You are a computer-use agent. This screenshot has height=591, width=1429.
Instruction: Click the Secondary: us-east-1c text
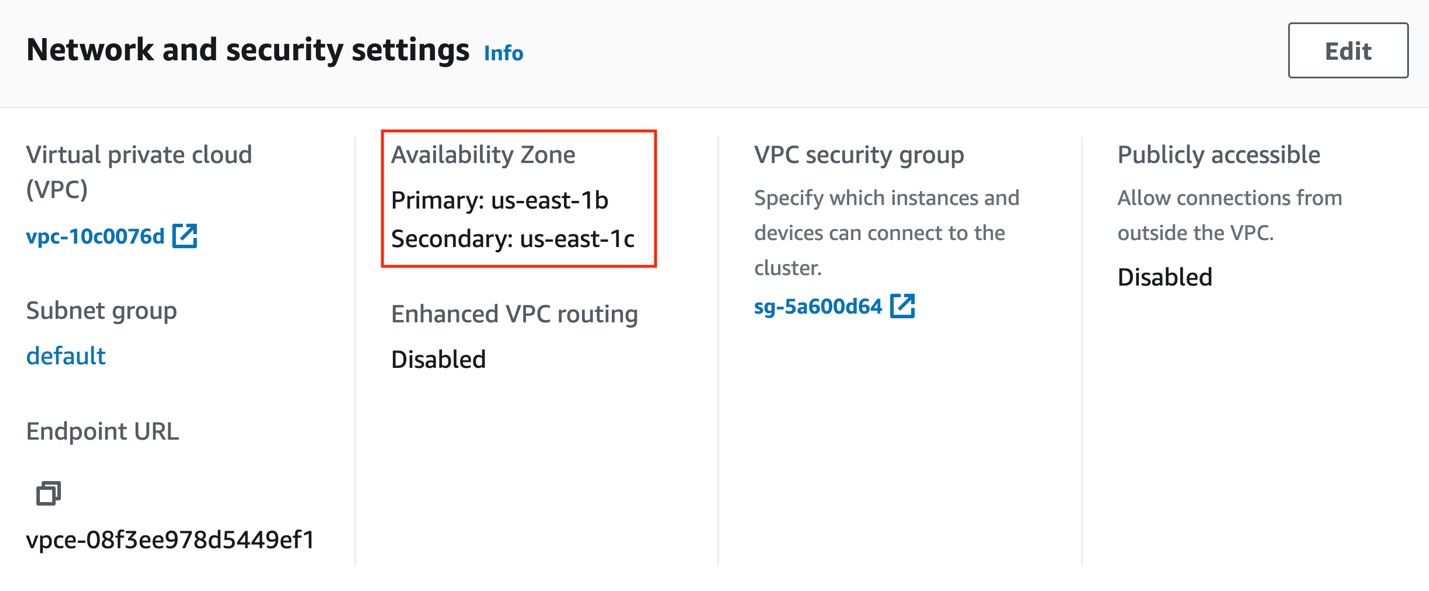(512, 239)
